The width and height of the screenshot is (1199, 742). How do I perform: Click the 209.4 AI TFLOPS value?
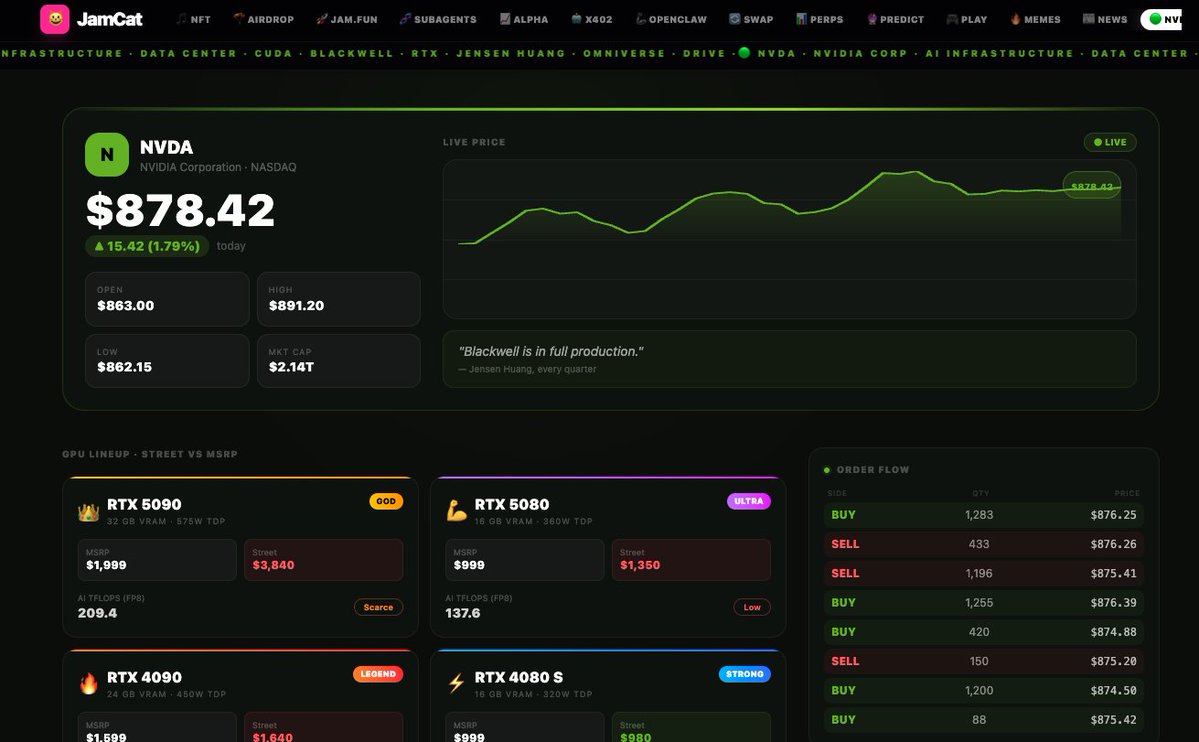97,613
